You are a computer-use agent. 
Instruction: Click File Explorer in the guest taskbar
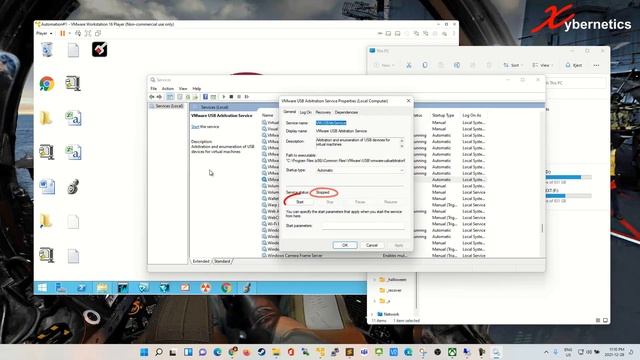pyautogui.click(x=102, y=288)
